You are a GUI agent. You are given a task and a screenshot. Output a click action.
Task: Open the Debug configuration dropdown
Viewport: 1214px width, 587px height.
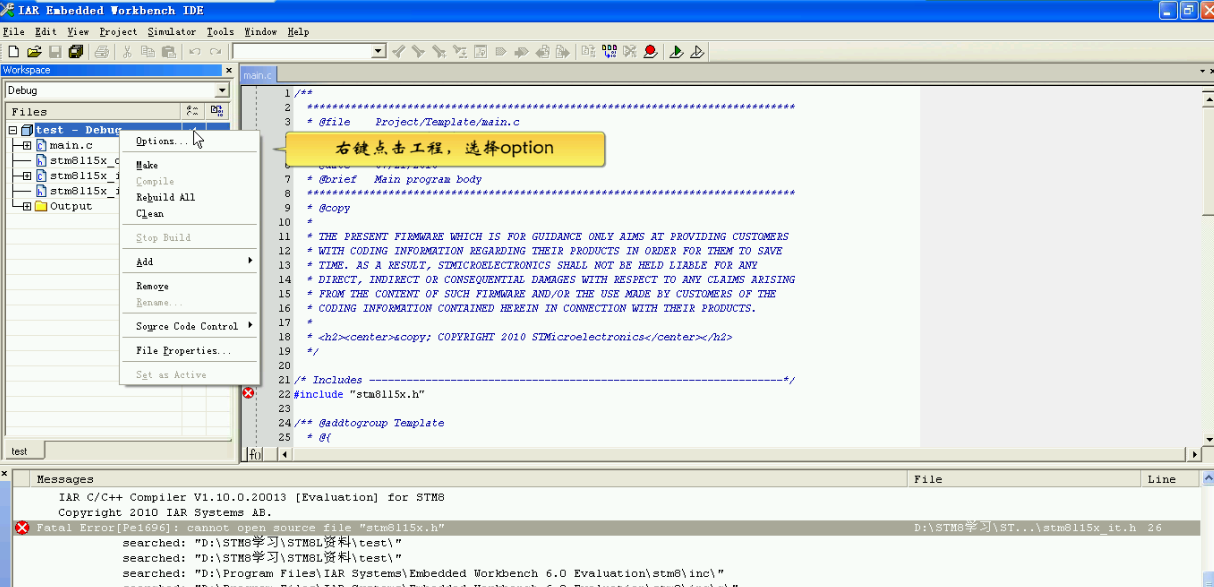click(x=222, y=90)
